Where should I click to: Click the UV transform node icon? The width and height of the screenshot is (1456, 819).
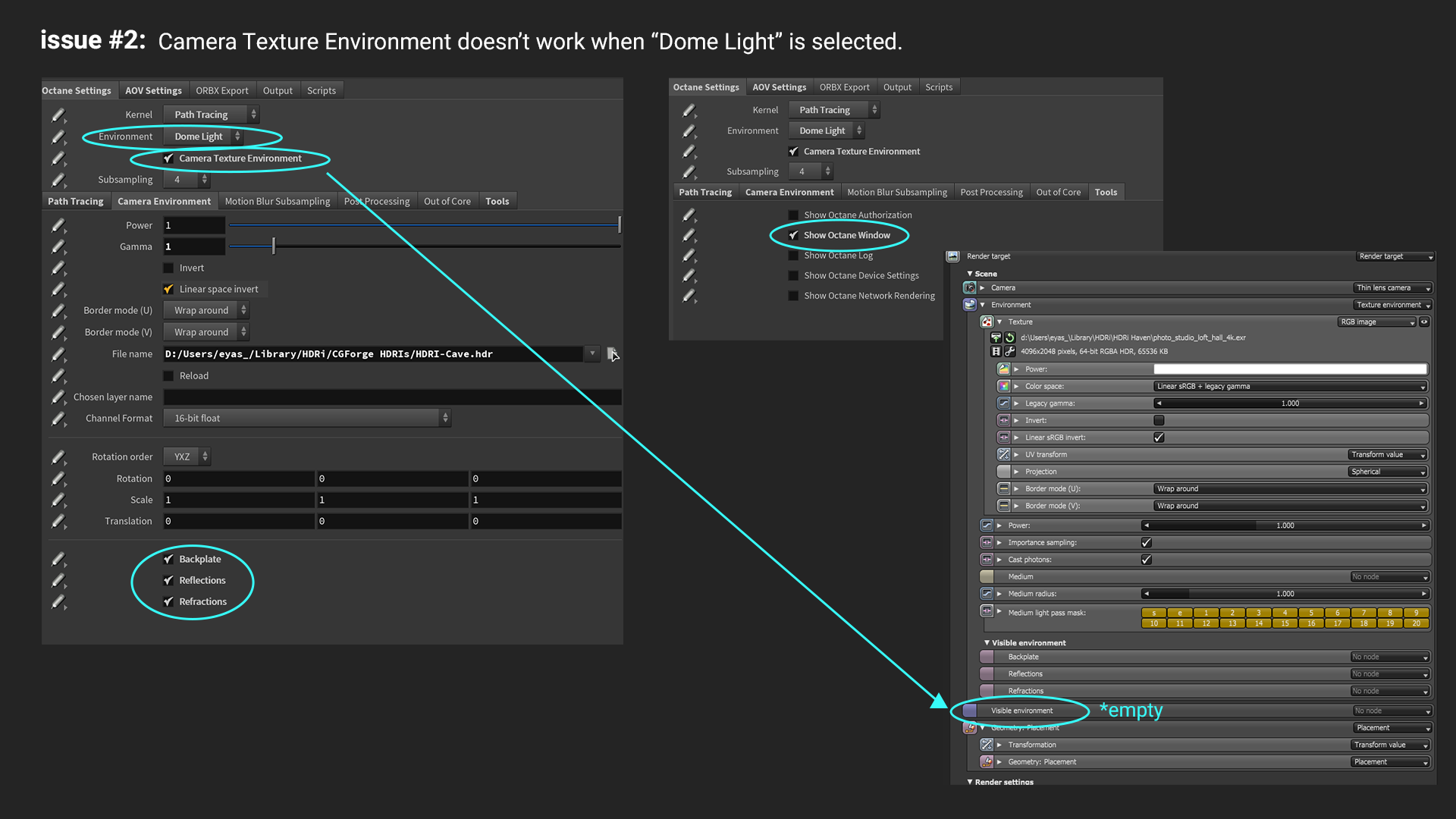[x=1003, y=454]
